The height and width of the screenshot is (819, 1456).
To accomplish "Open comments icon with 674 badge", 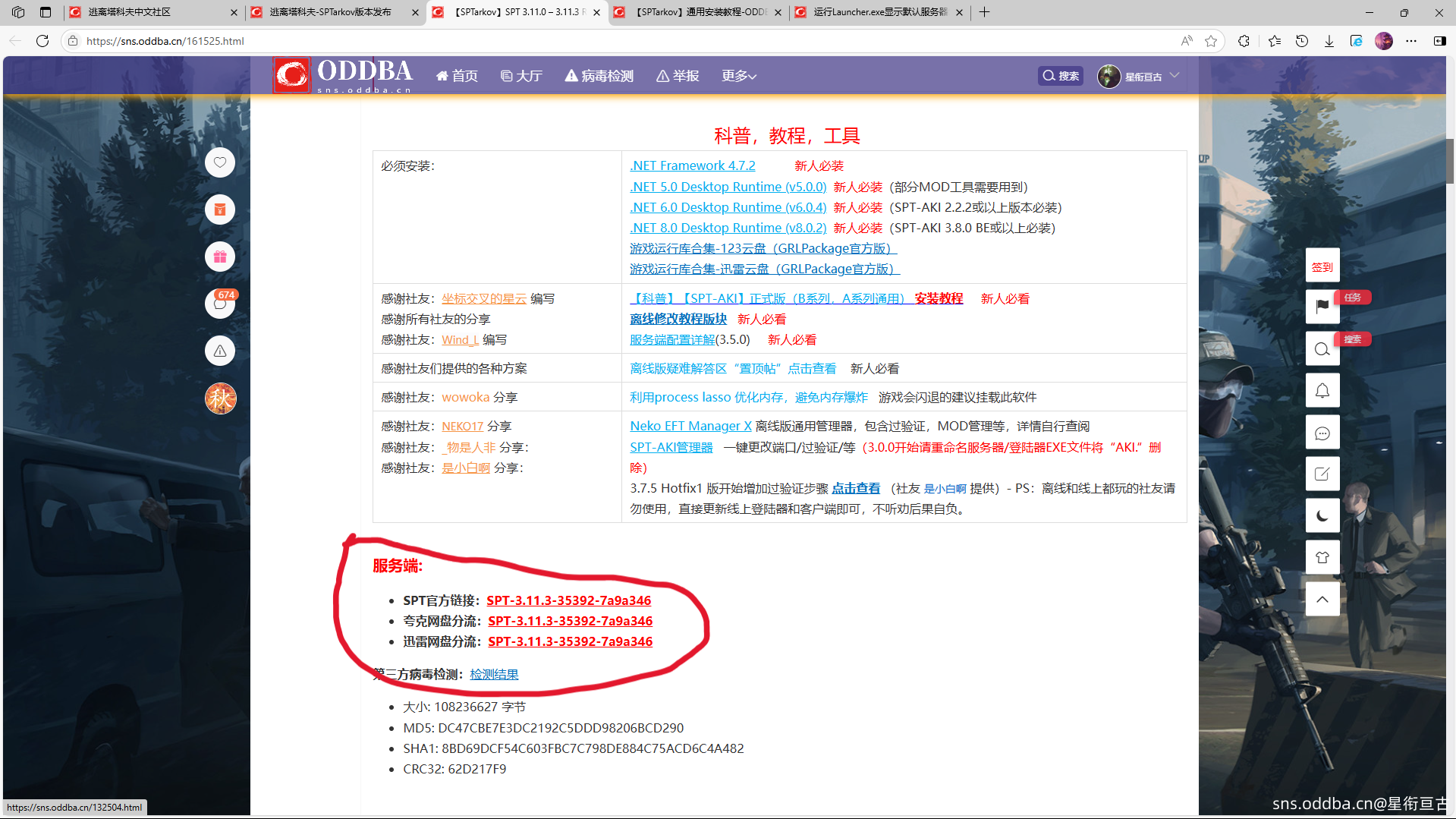I will pyautogui.click(x=220, y=304).
